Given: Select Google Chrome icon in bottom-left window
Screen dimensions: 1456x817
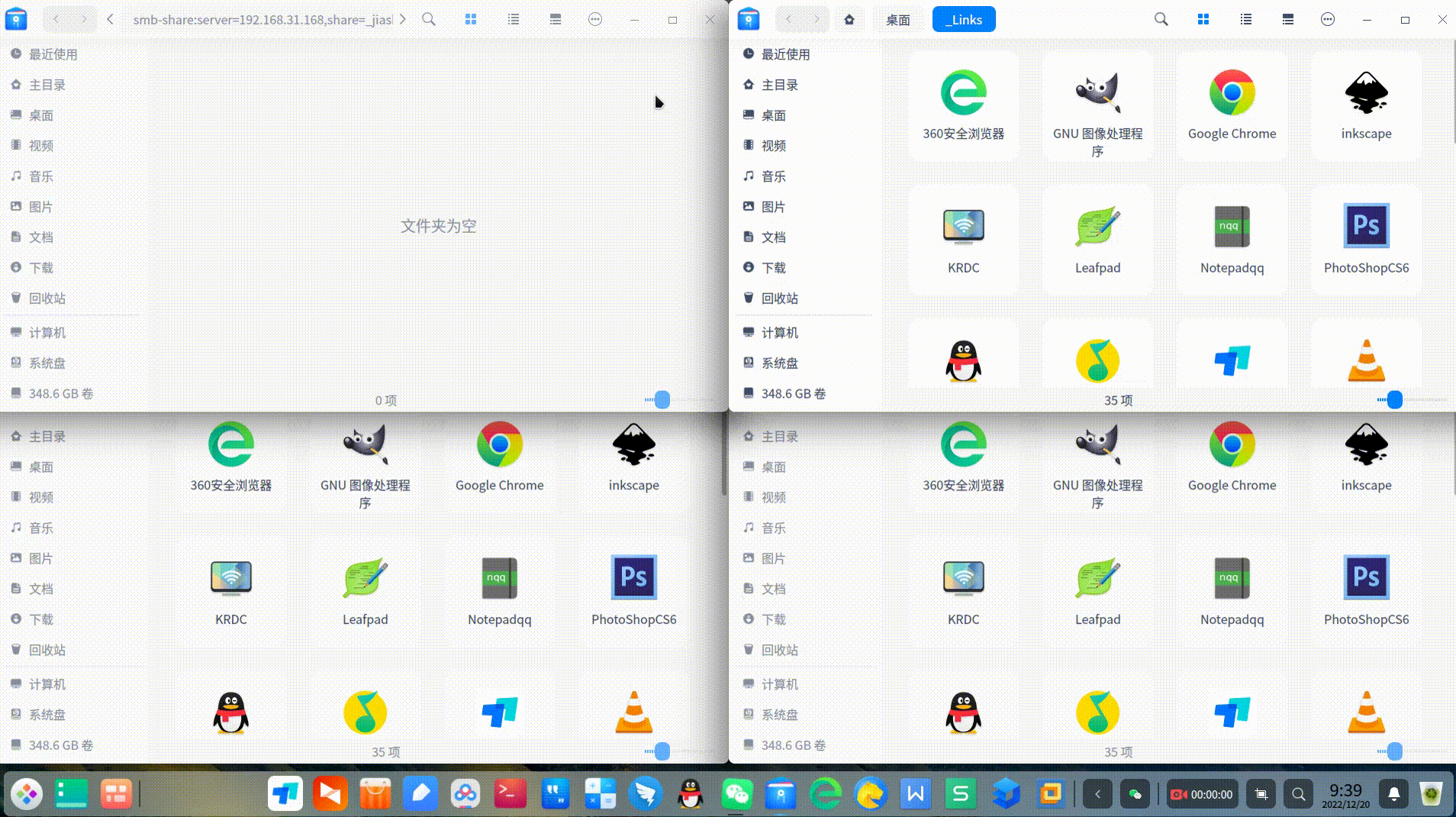Looking at the screenshot, I should click(499, 444).
